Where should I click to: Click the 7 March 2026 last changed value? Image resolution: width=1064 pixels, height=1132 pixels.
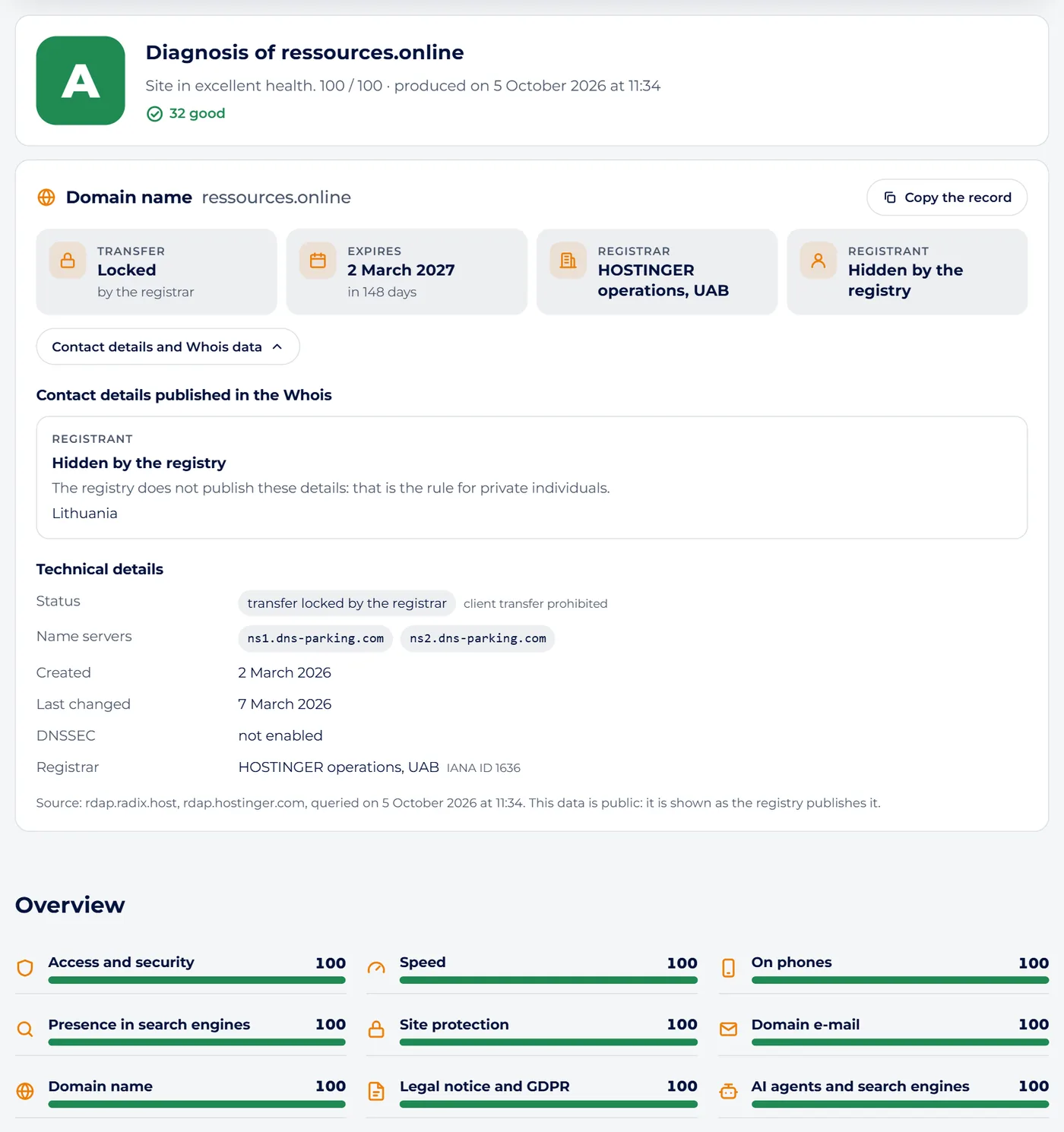[x=285, y=704]
